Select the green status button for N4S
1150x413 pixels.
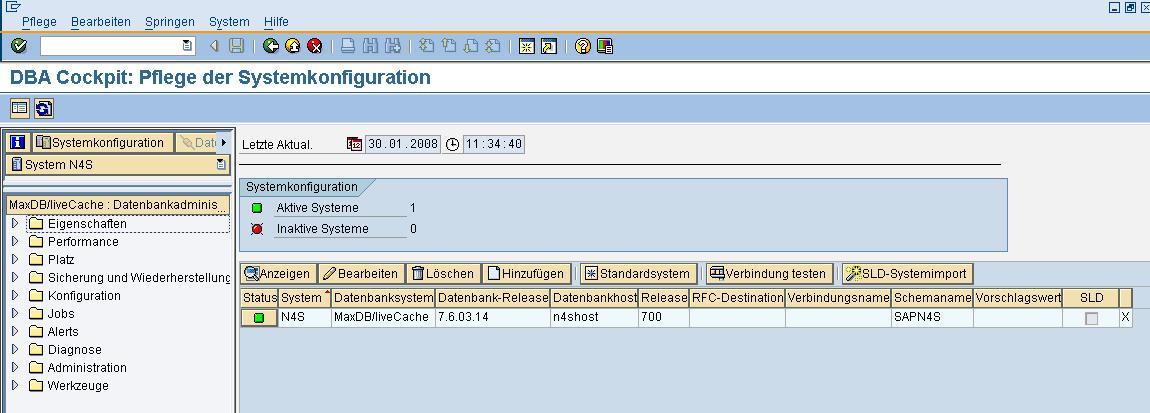tap(259, 318)
